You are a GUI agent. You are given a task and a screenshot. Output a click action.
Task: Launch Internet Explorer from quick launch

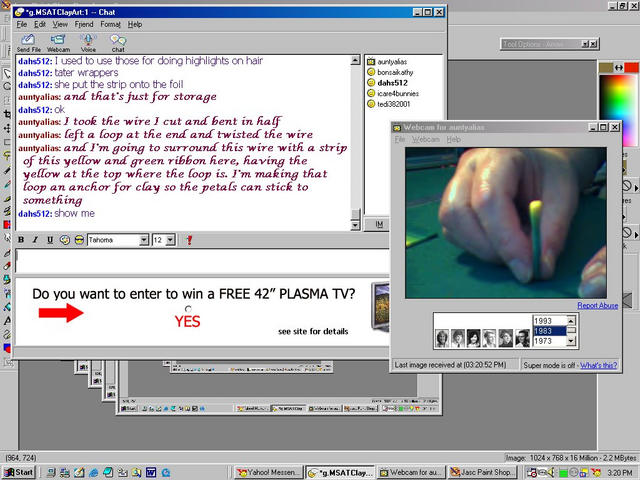coord(94,473)
